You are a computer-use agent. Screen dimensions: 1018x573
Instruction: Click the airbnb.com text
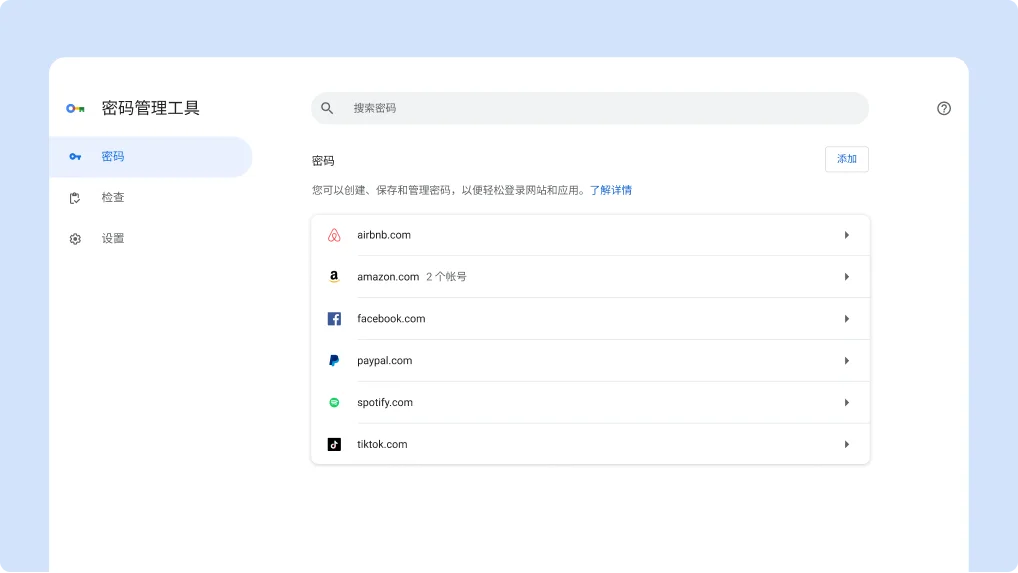[384, 235]
